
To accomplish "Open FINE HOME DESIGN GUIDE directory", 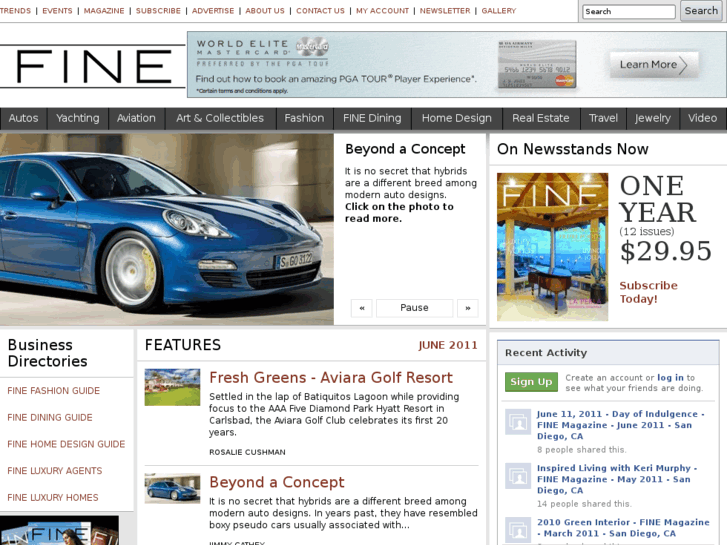I will click(66, 444).
